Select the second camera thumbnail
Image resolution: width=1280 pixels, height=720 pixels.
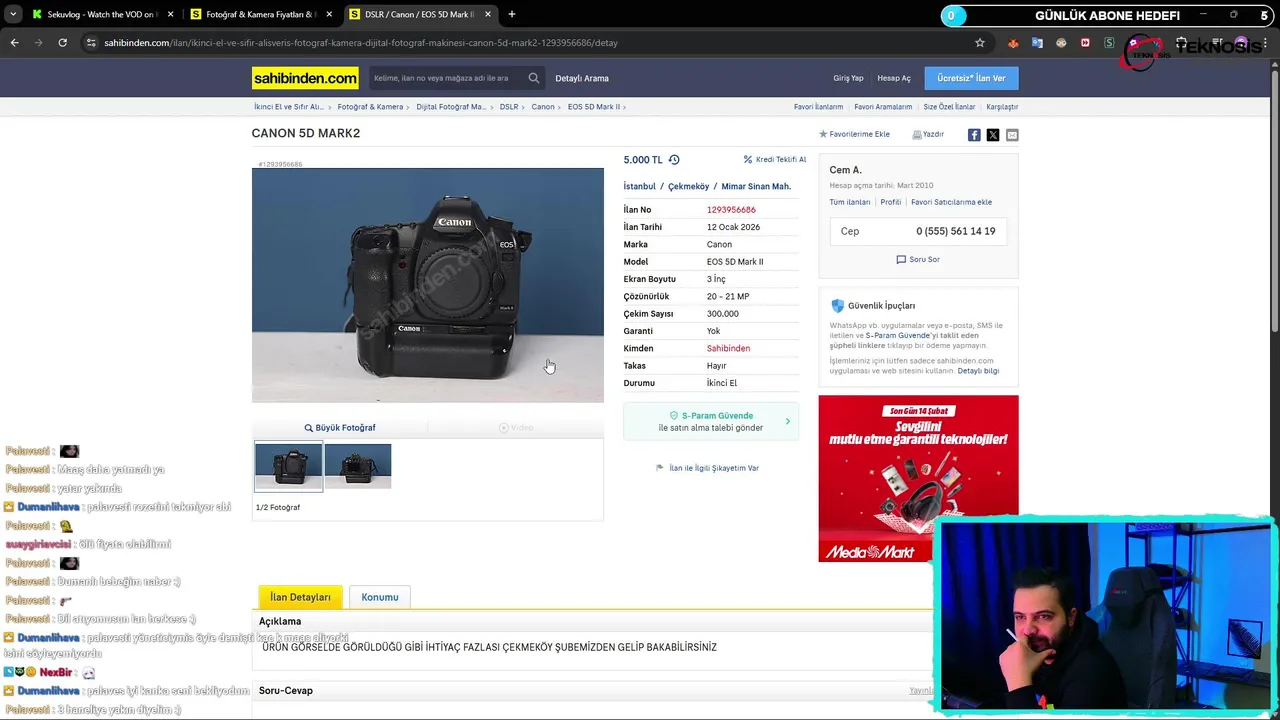tap(358, 466)
